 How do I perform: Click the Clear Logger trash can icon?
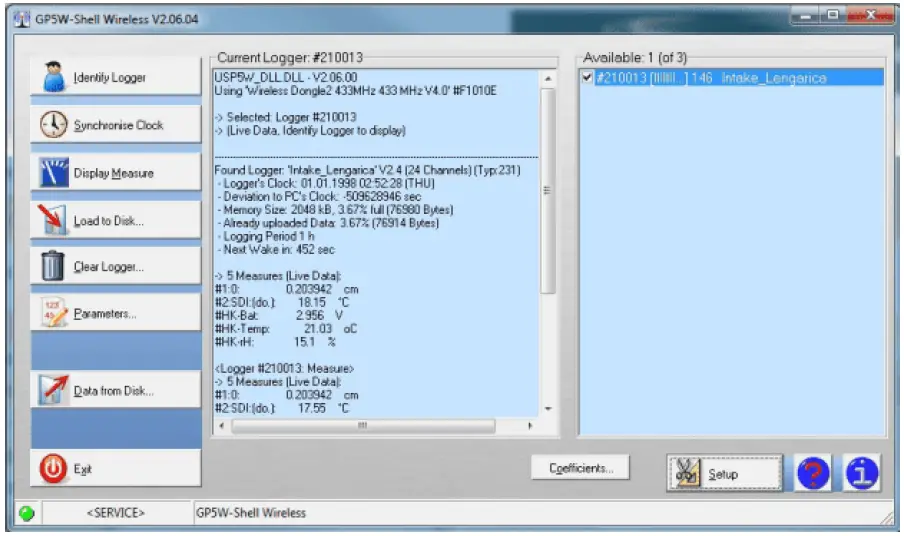click(x=53, y=266)
